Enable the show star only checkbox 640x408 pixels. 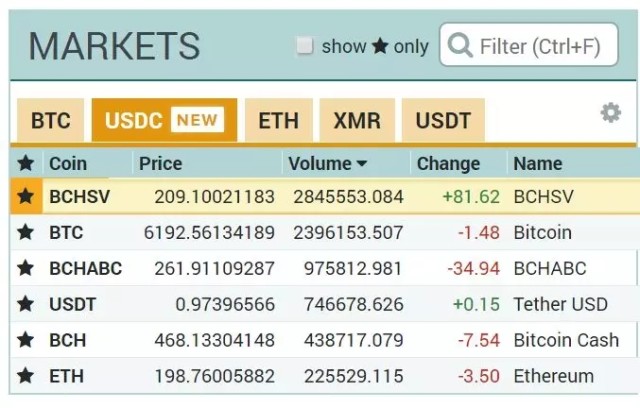tap(304, 45)
